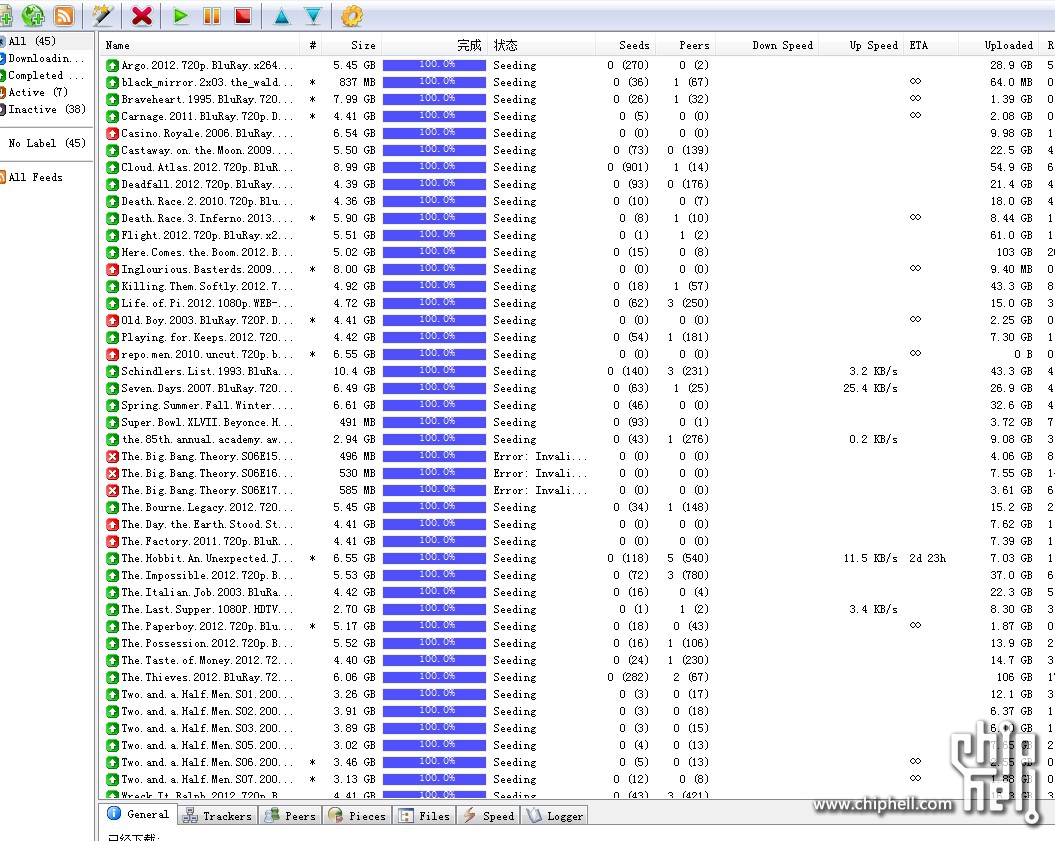Pause torrents with the orange pause icon
1055x841 pixels.
point(212,15)
